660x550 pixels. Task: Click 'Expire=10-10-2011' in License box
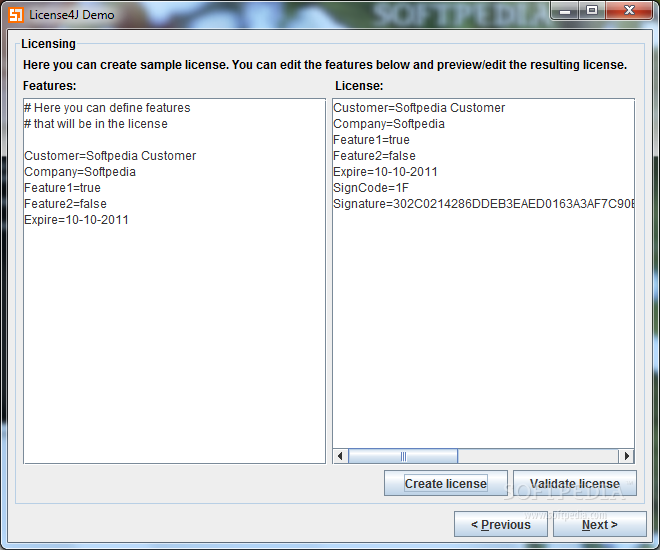[385, 172]
